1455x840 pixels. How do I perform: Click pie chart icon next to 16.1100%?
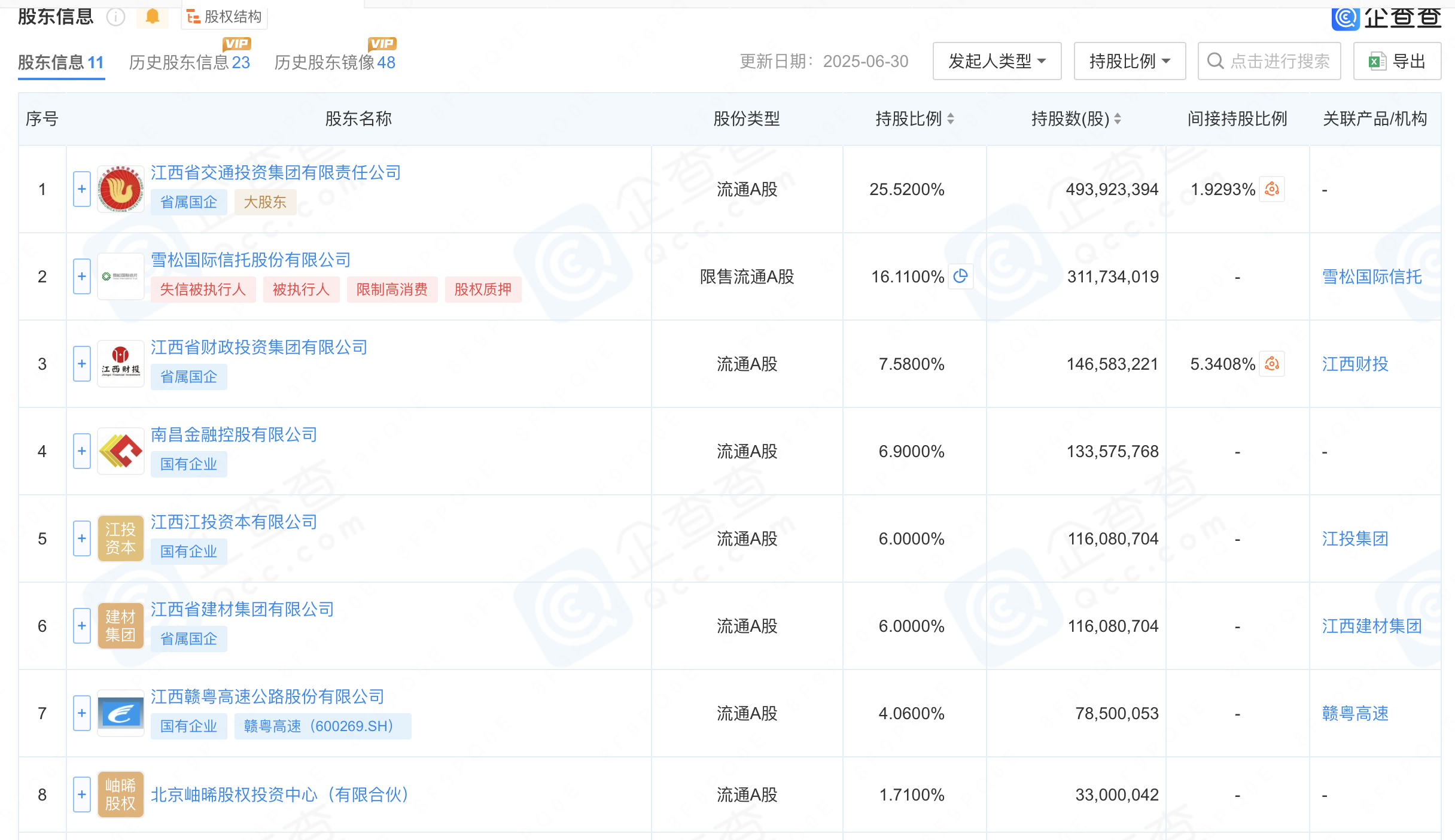tap(960, 276)
